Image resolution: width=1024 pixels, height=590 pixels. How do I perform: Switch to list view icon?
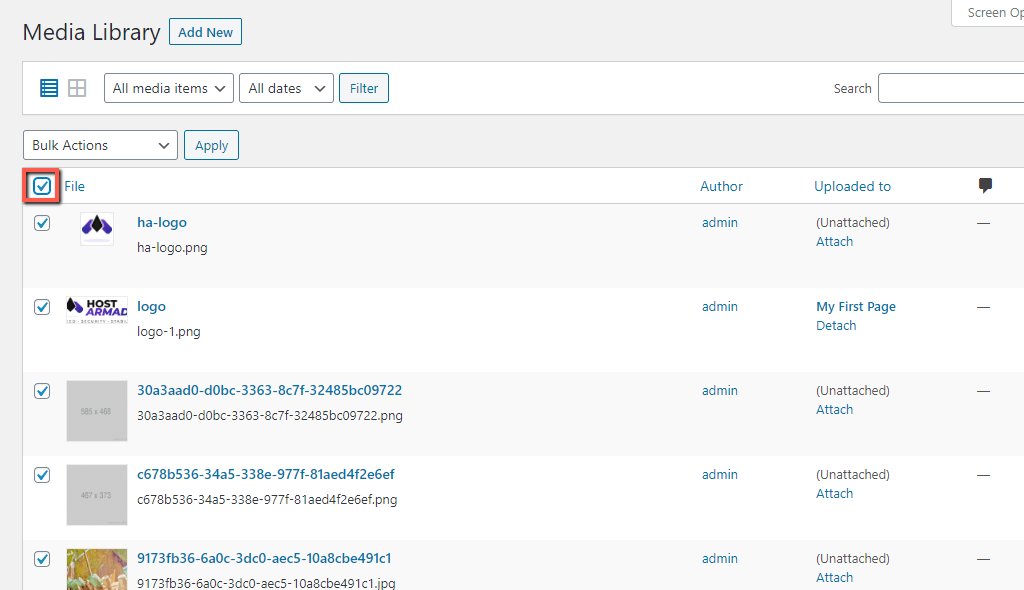coord(49,88)
